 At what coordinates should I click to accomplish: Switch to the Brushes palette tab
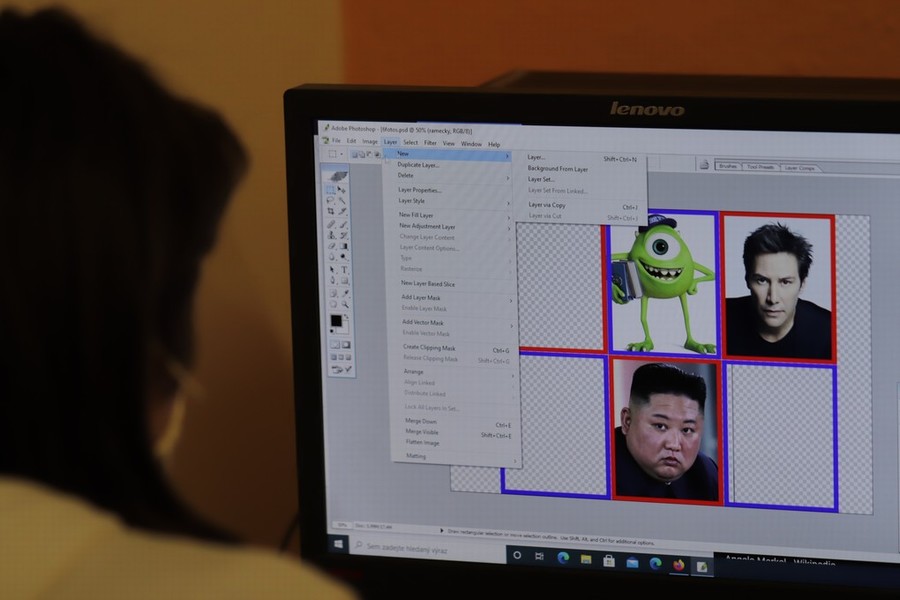728,167
